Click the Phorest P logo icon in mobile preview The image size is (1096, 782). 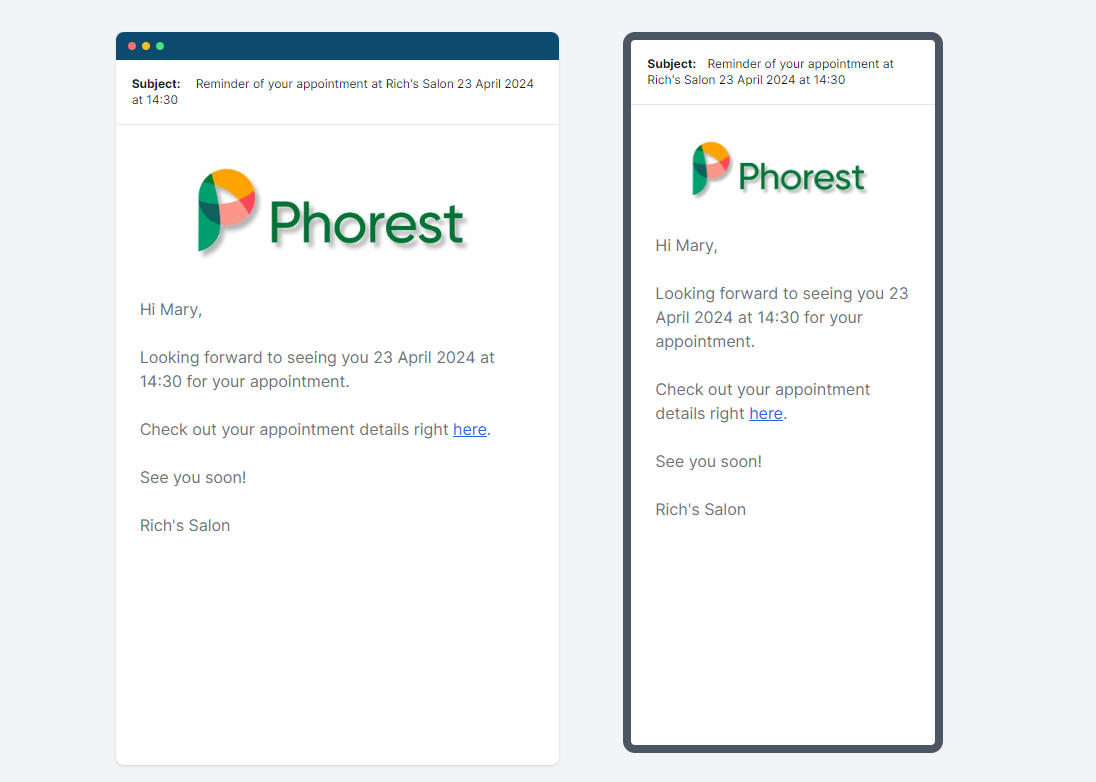[711, 168]
